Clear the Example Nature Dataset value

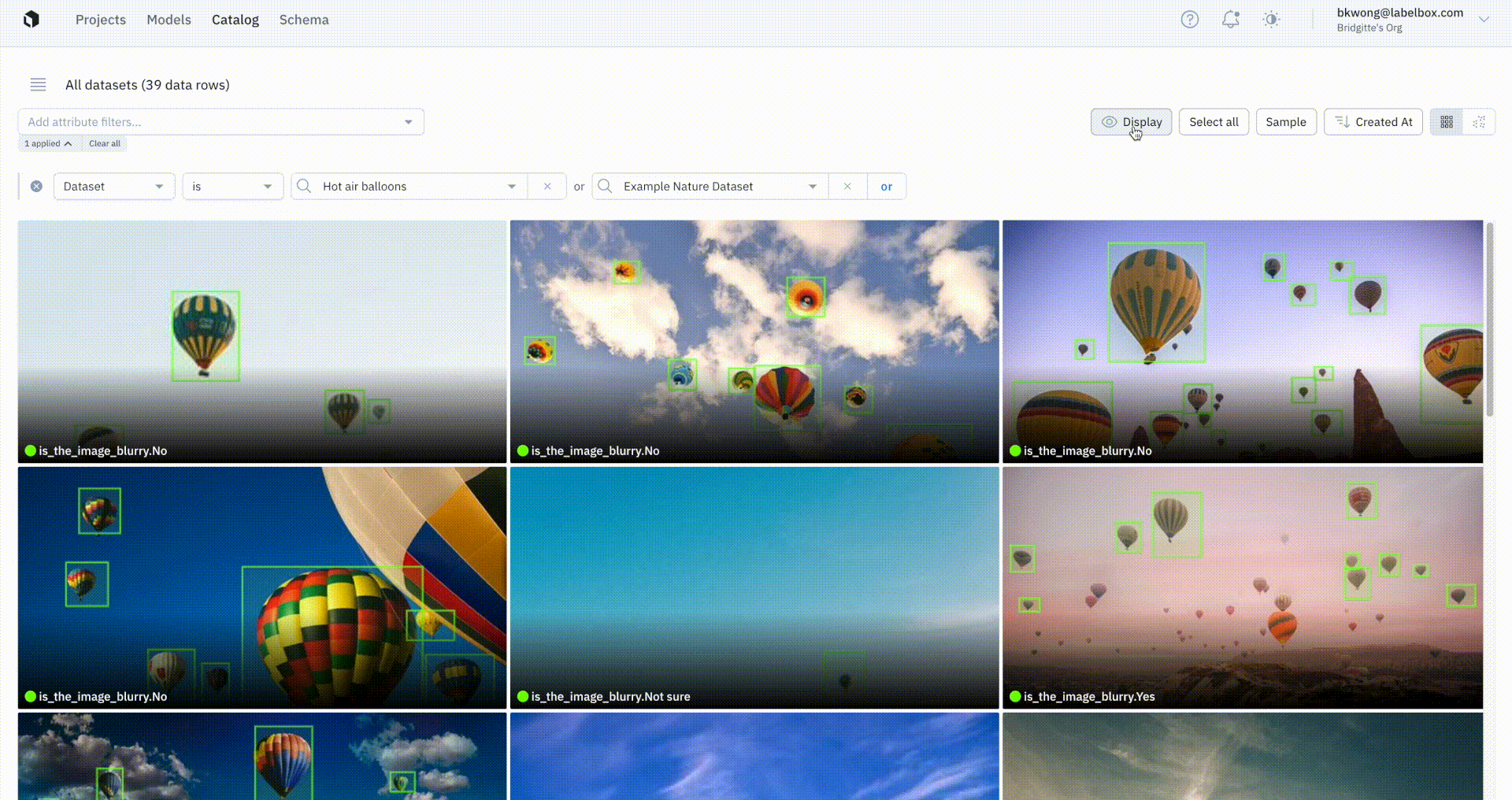tap(847, 187)
